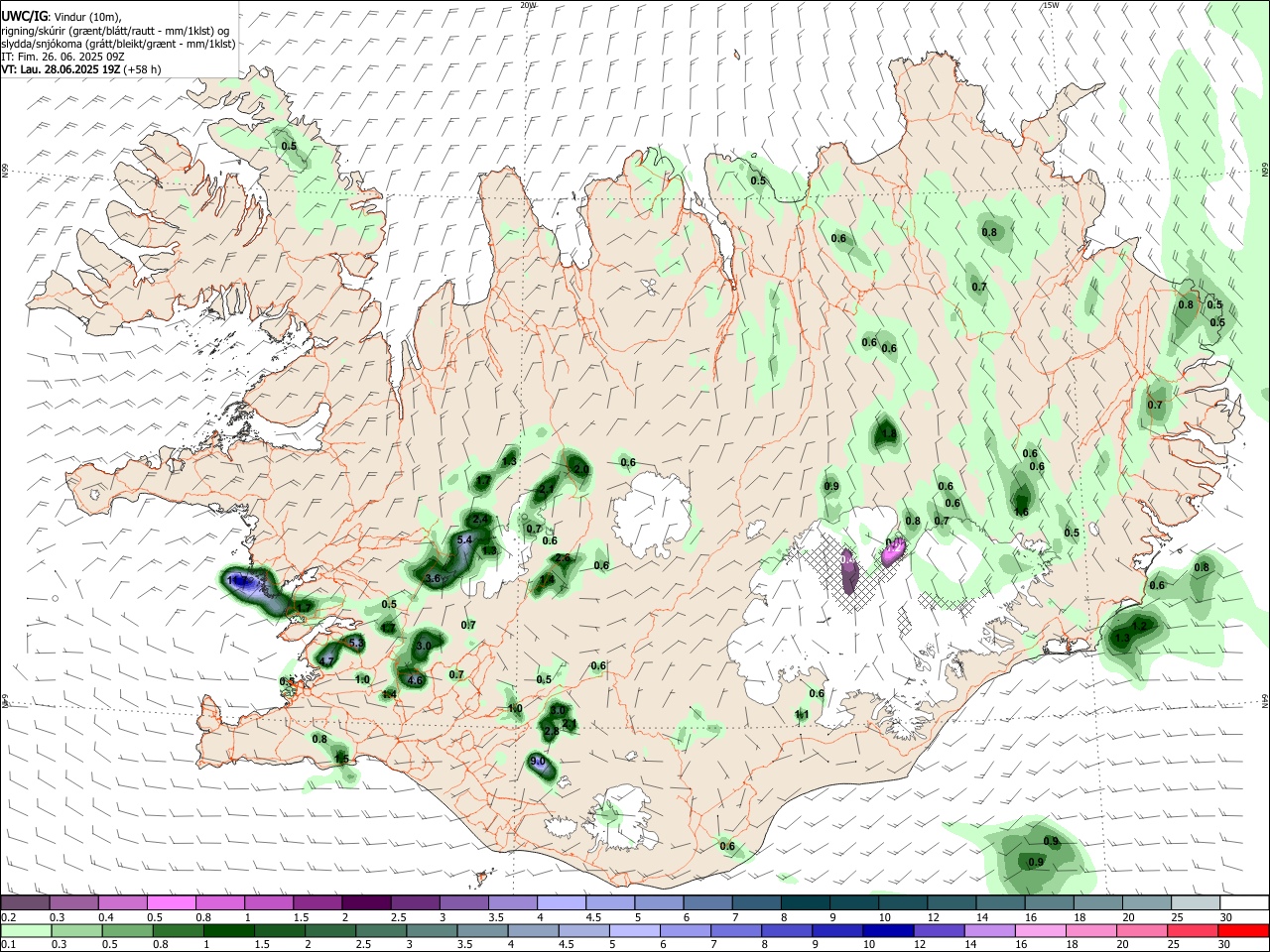The width and height of the screenshot is (1270, 952).
Task: Click the 3.6 precipitation value on the map
Action: 433,578
